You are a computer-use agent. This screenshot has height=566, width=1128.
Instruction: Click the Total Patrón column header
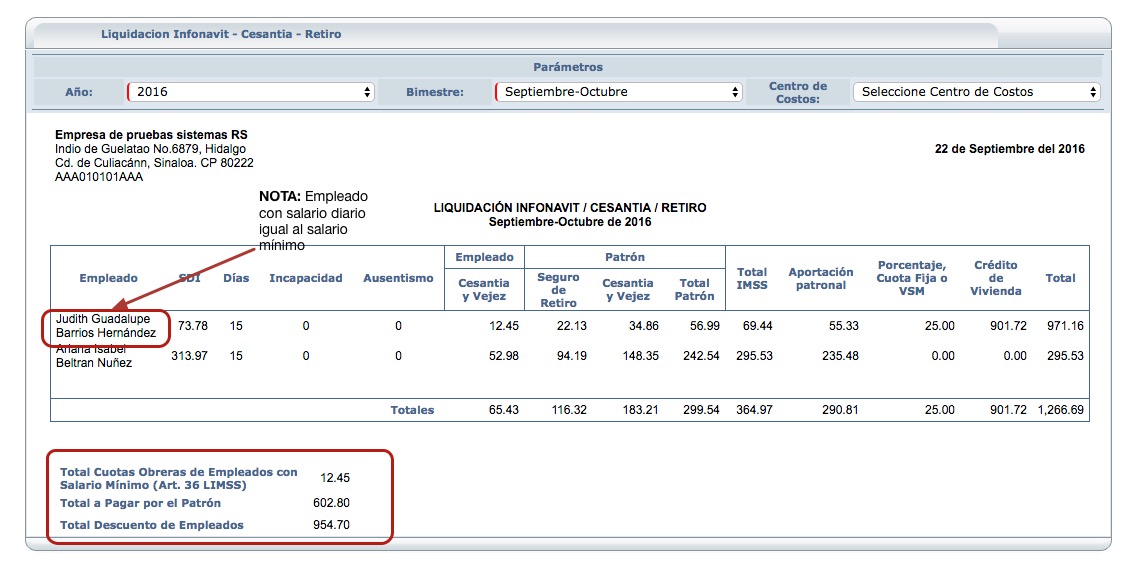click(694, 289)
